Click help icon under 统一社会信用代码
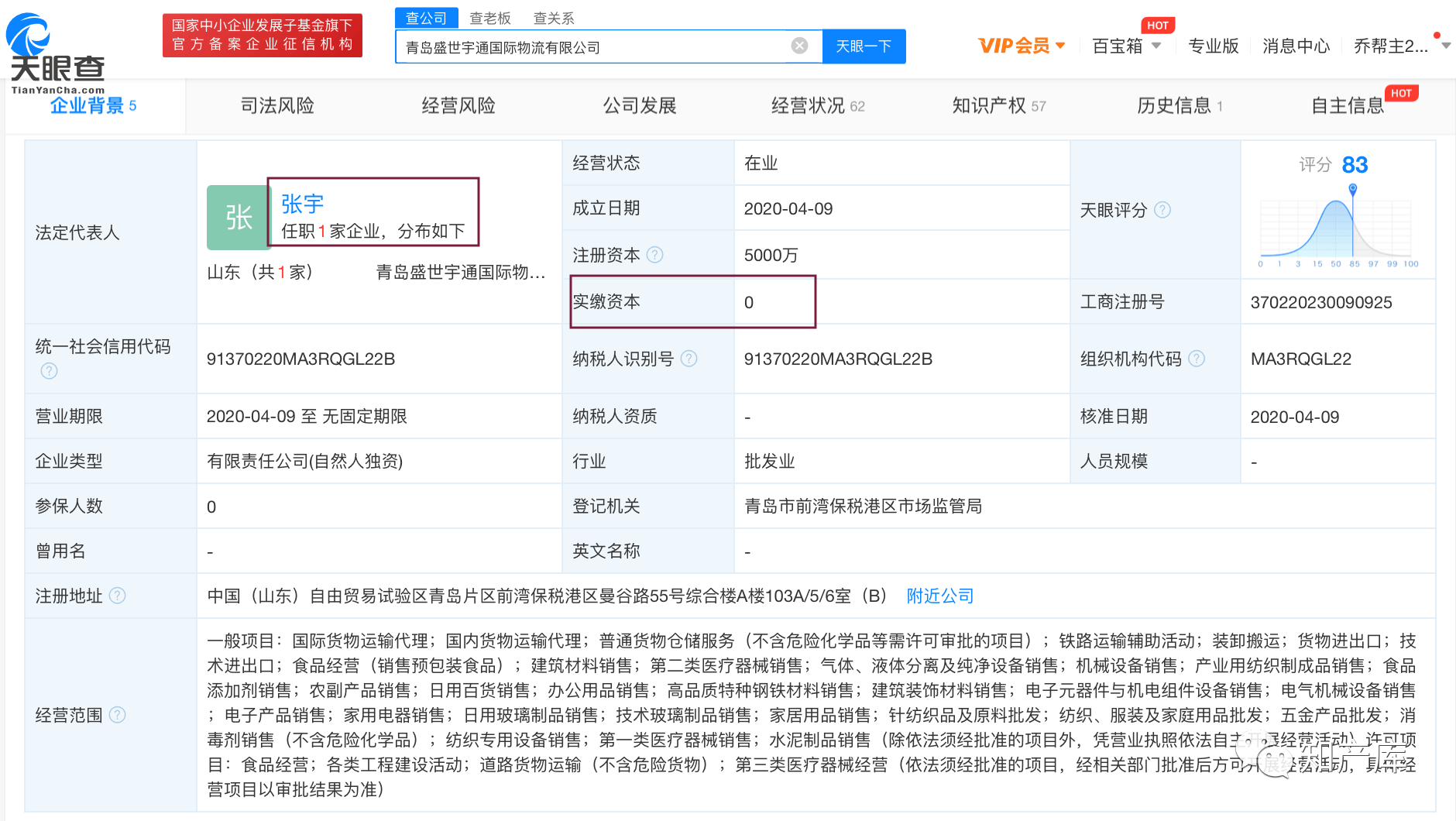Image resolution: width=1456 pixels, height=821 pixels. (49, 371)
